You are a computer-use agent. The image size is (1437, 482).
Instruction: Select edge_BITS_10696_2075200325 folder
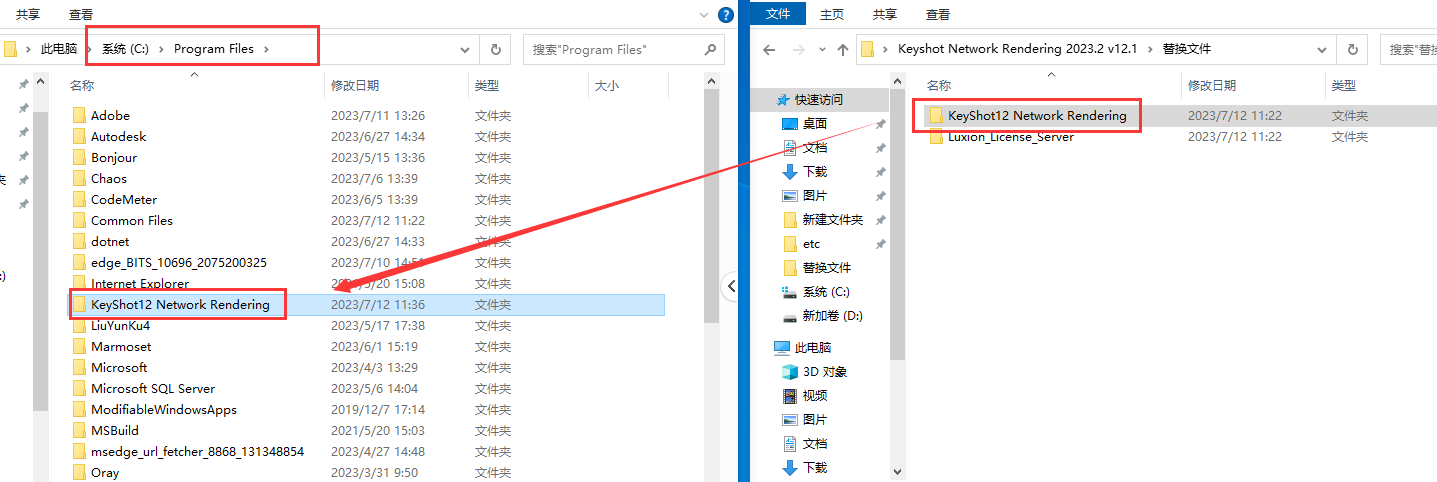[x=170, y=263]
